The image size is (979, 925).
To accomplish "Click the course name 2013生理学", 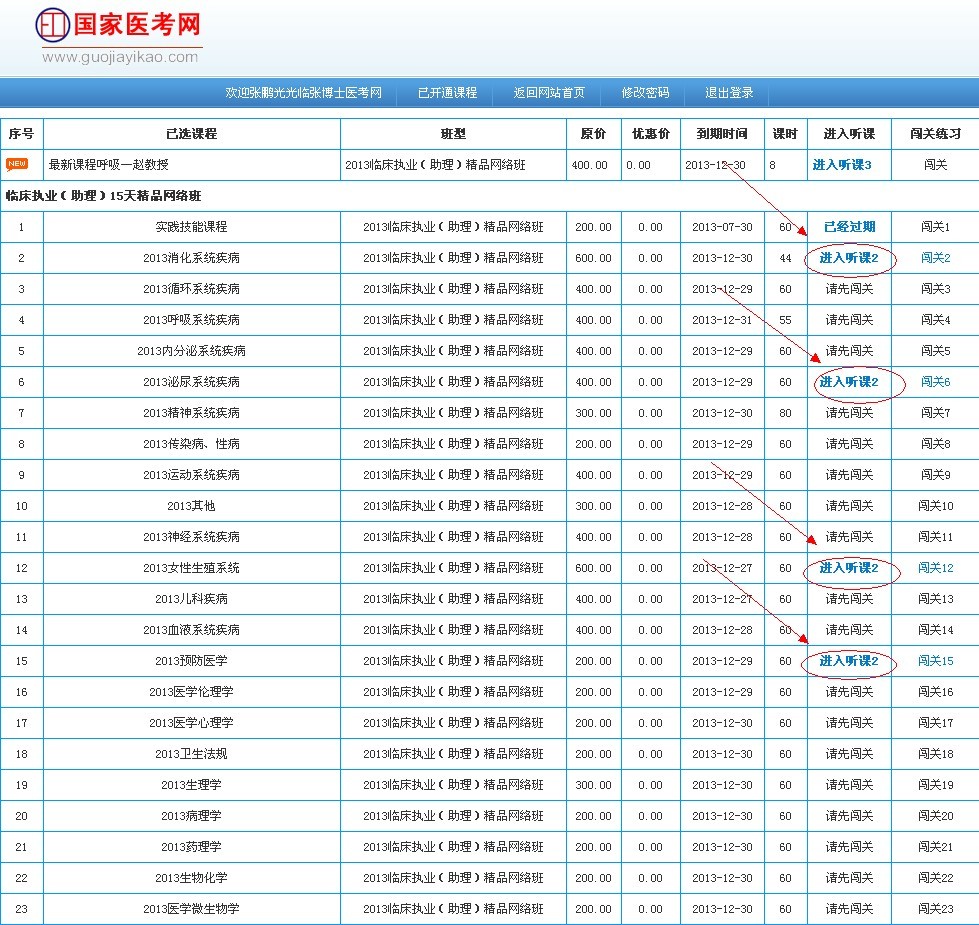I will [x=191, y=785].
